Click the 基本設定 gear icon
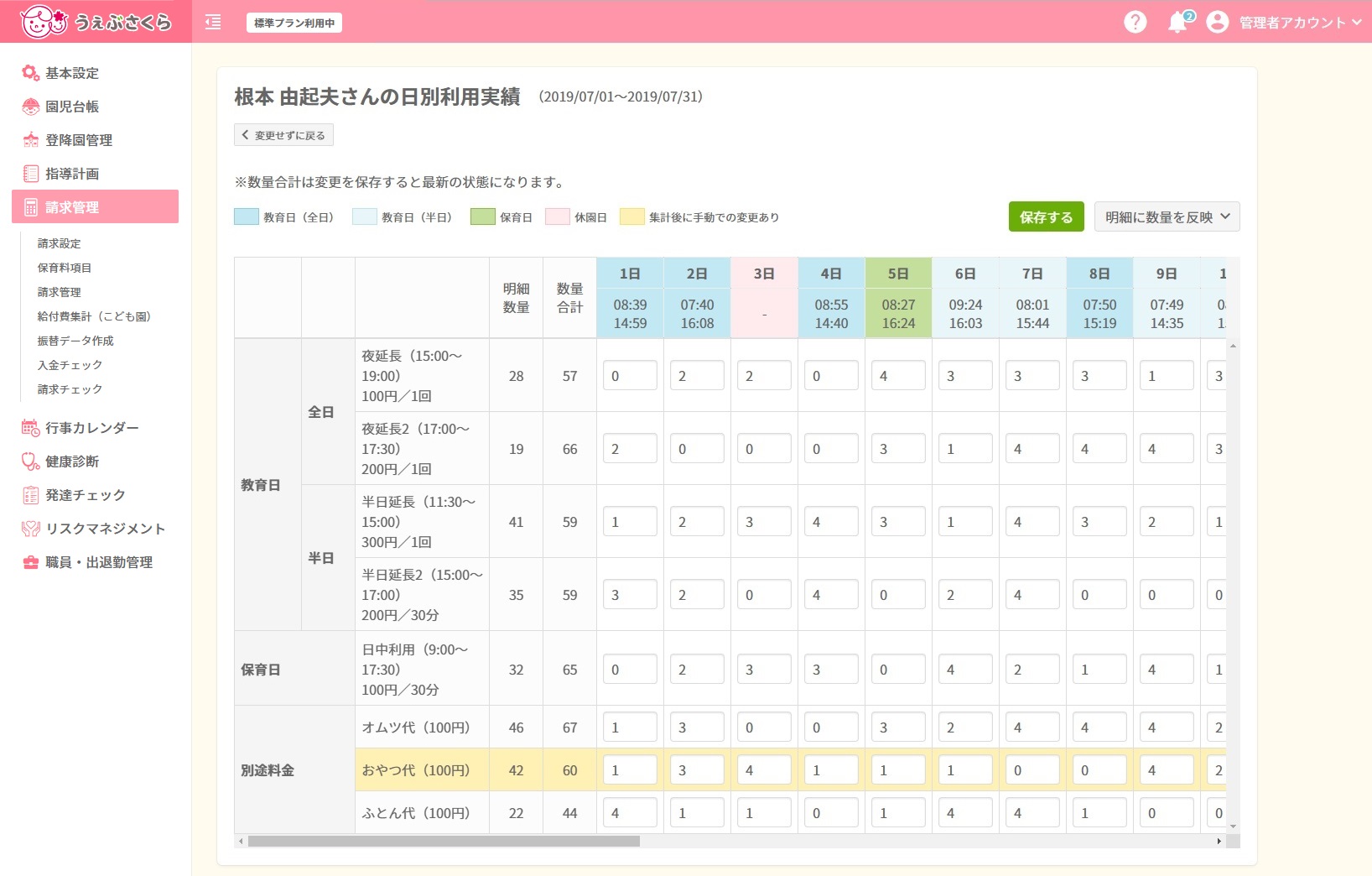 point(31,73)
